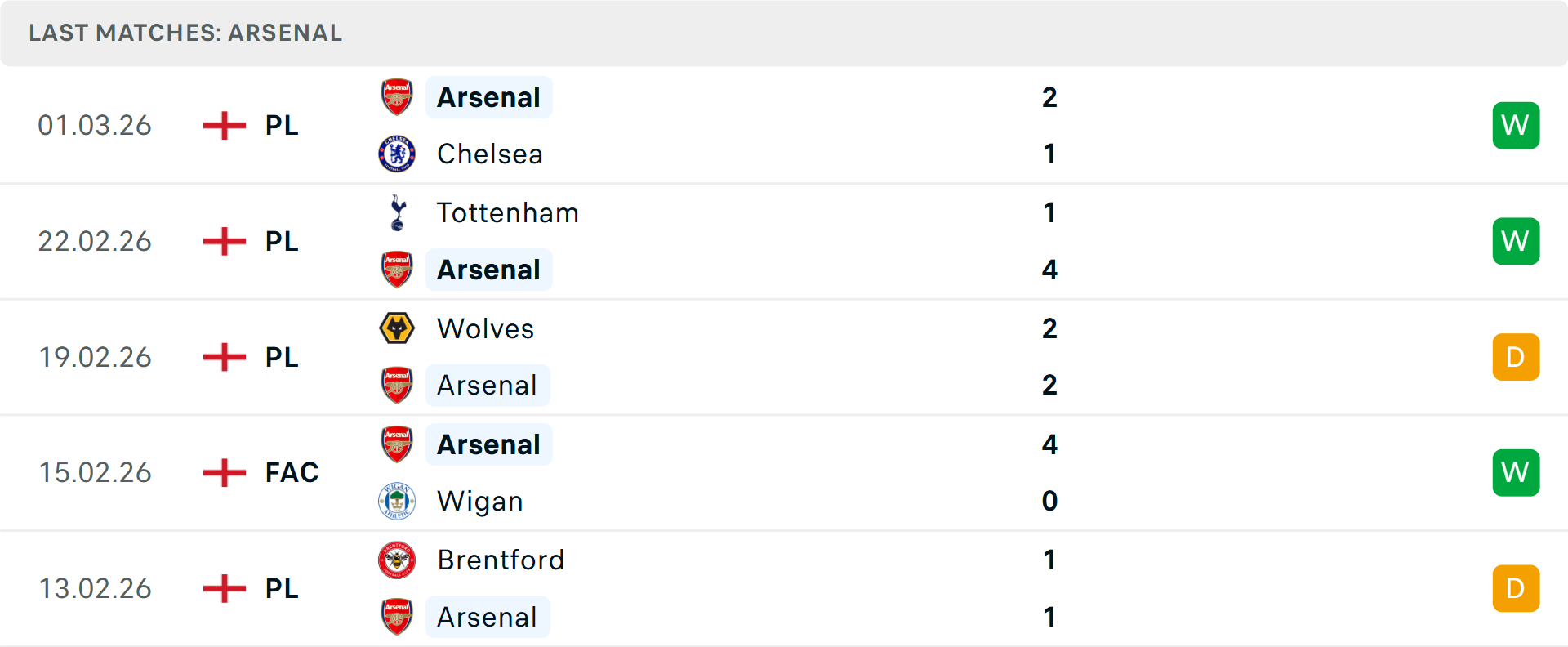The width and height of the screenshot is (1568, 647).
Task: Click the yellow D badge for the Brentford match
Action: click(x=1516, y=587)
